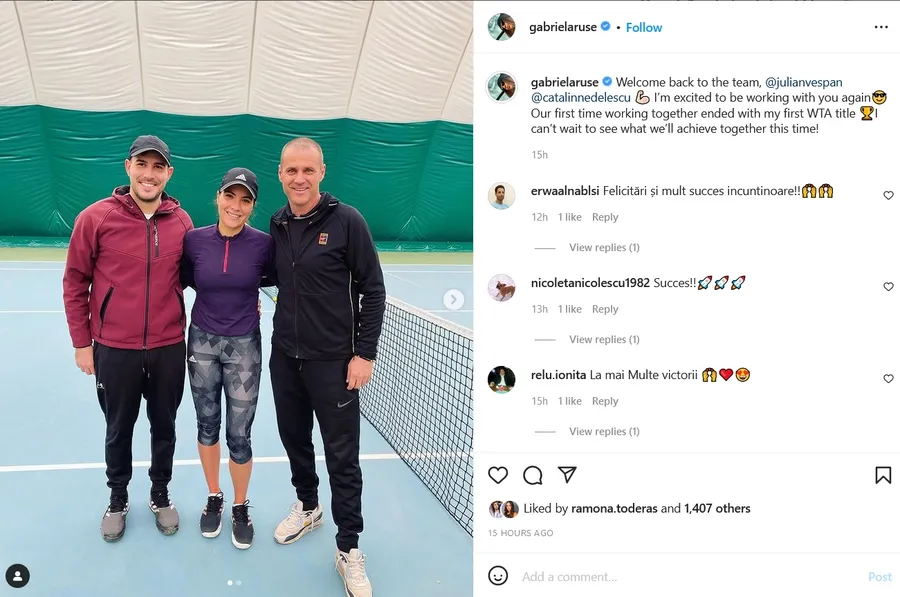Open the three-dot more options menu
900x597 pixels.
coord(881,27)
